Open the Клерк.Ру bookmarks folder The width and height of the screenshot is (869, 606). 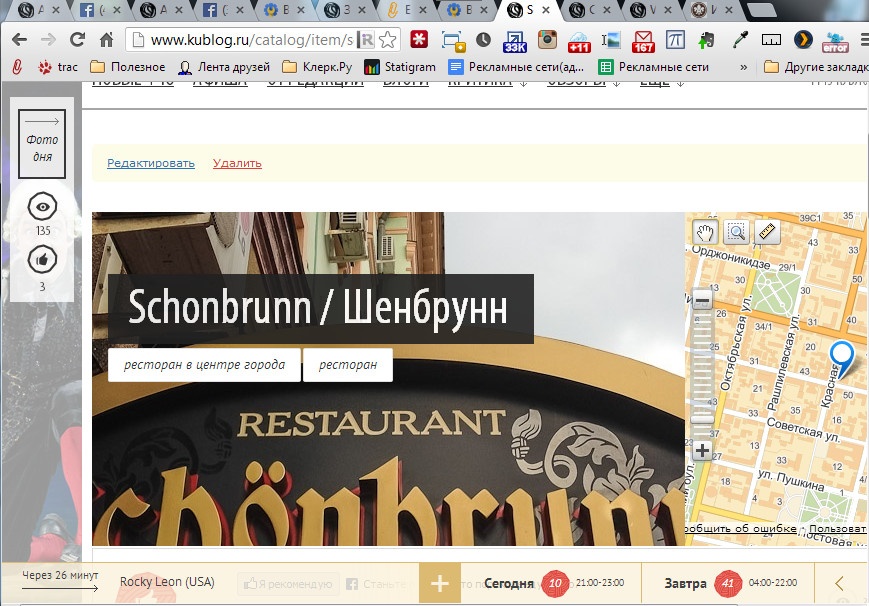tap(317, 67)
